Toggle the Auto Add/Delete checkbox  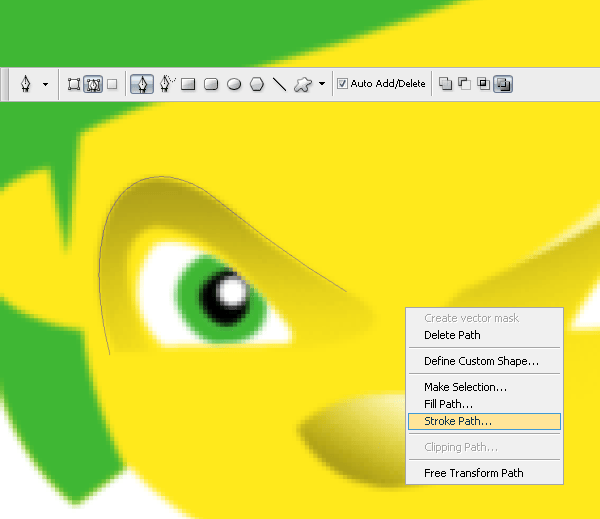pos(342,84)
